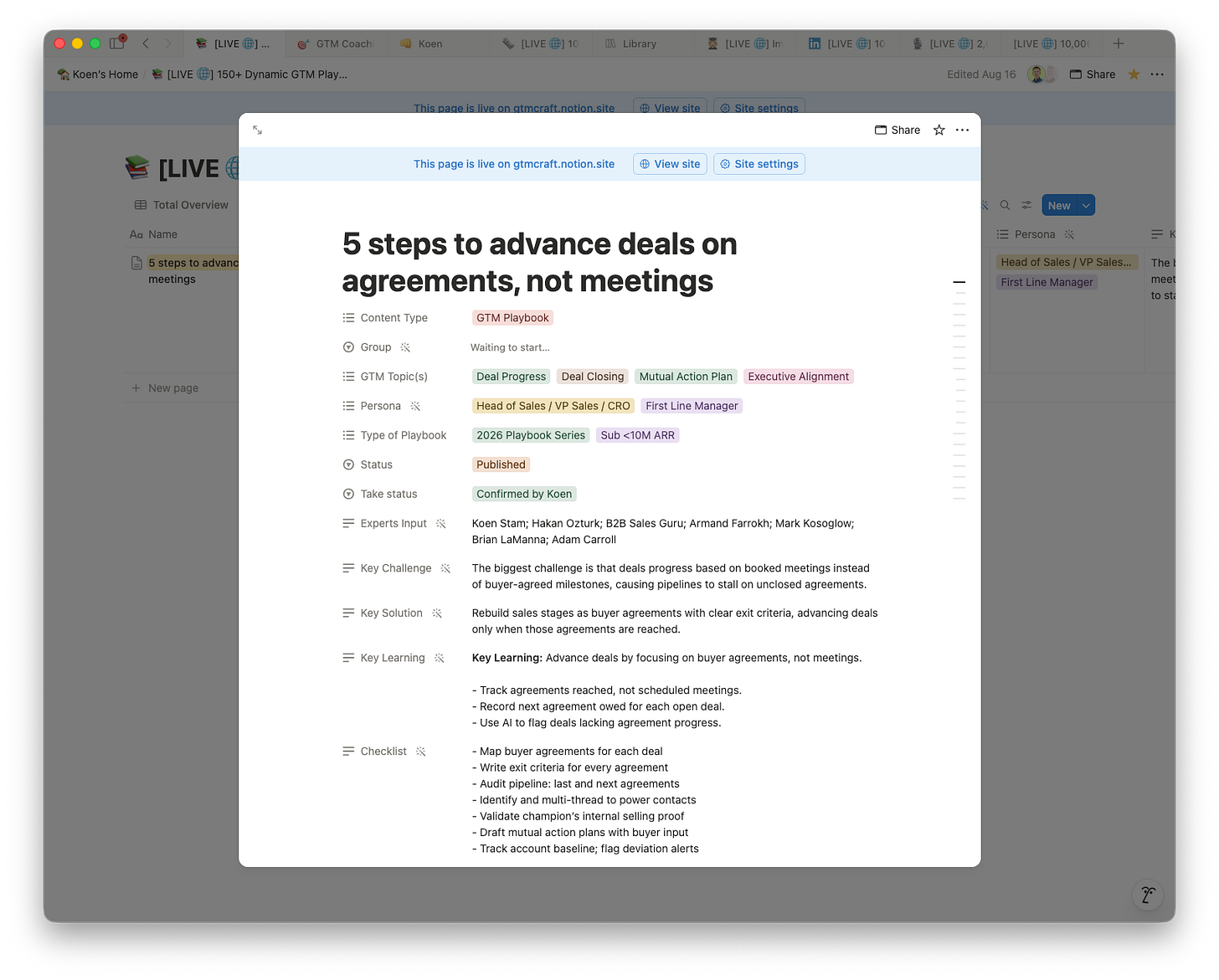
Task: Open the 150+ Dynamic GTM Play breadcrumb
Action: click(x=249, y=74)
